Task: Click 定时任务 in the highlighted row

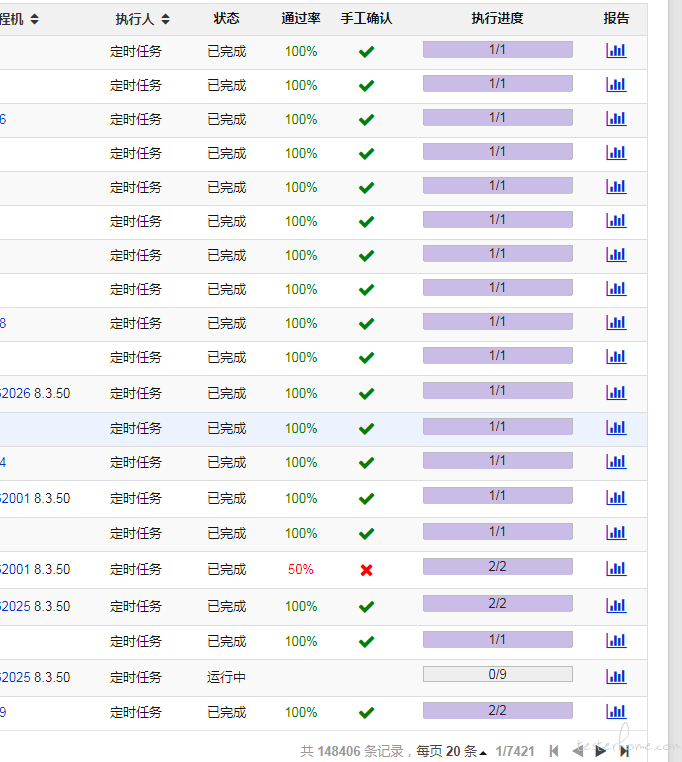Action: (136, 428)
